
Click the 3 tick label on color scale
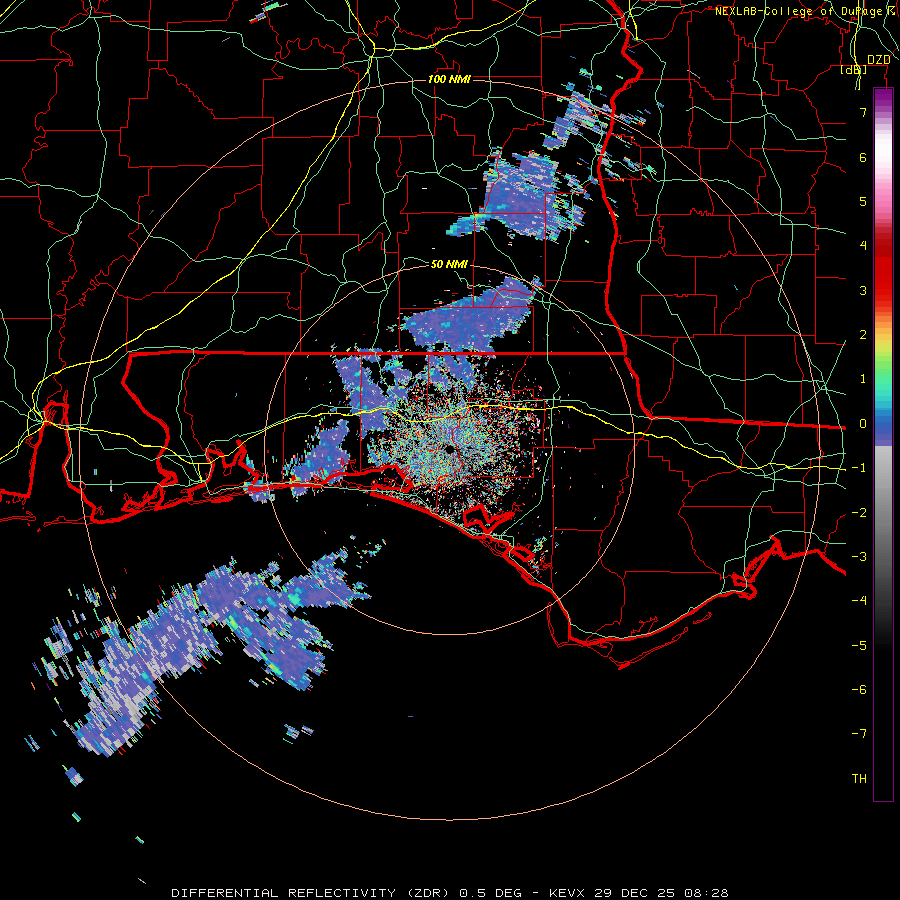(863, 290)
